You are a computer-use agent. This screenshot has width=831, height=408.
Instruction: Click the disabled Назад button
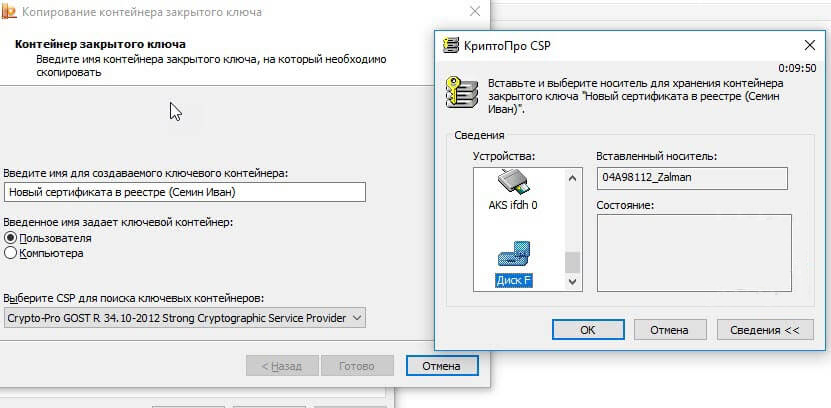click(x=282, y=366)
